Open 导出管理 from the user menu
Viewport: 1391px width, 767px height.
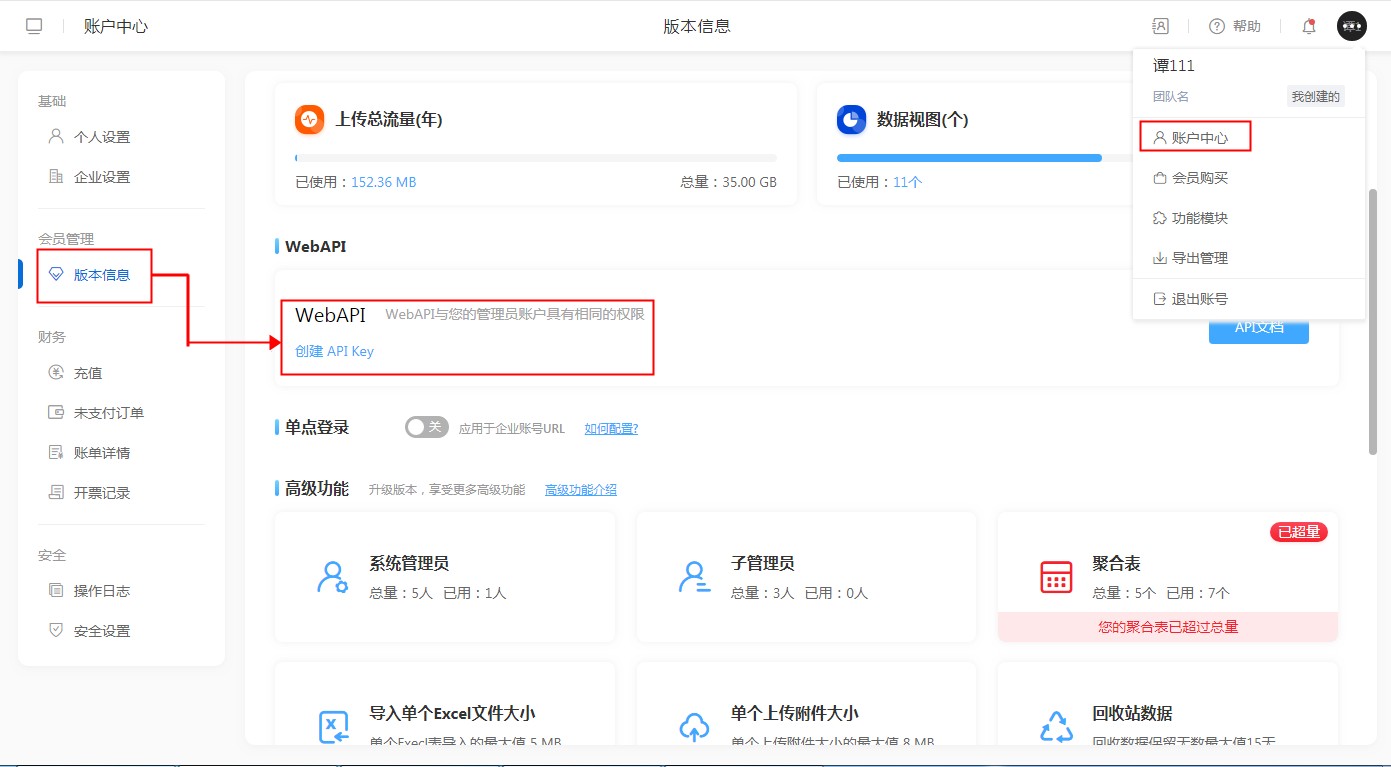(x=1198, y=258)
